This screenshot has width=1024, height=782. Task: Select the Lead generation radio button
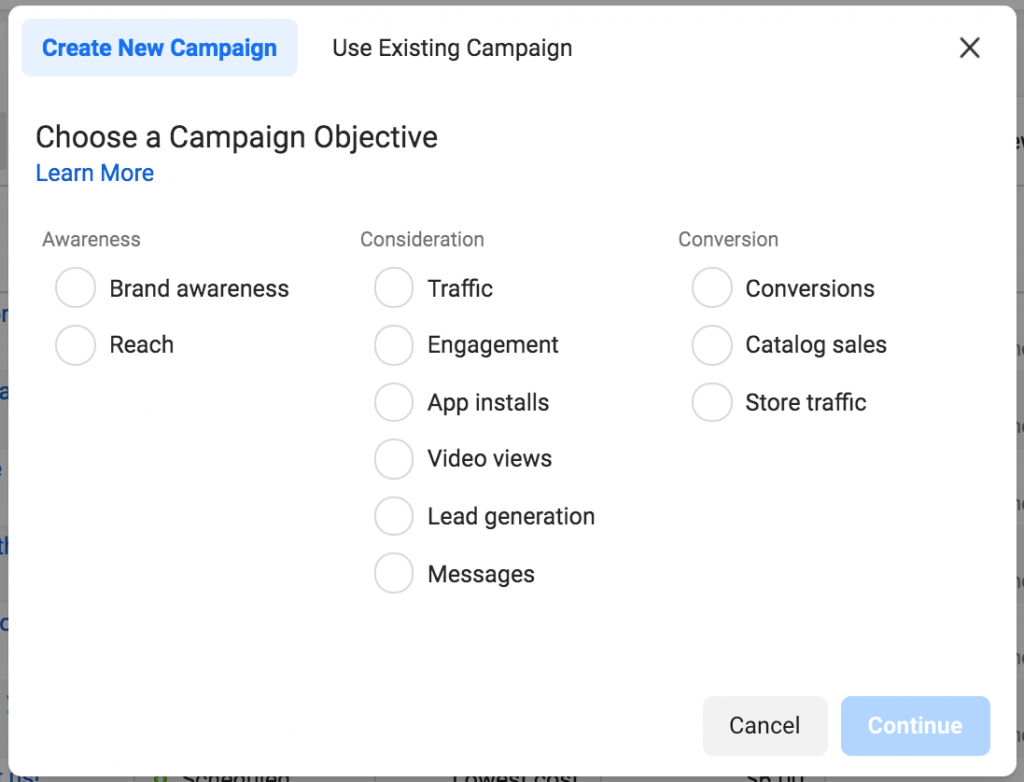[x=394, y=517]
